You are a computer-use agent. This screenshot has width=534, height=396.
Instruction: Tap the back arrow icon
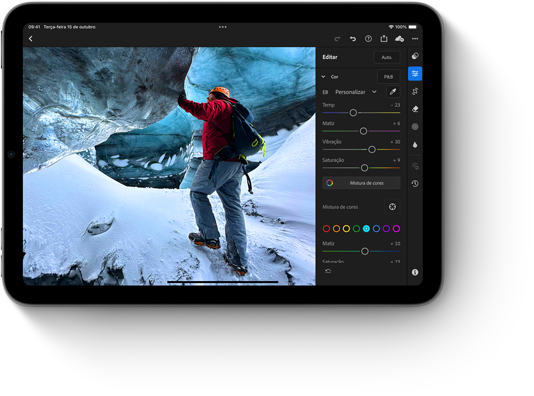tap(31, 39)
